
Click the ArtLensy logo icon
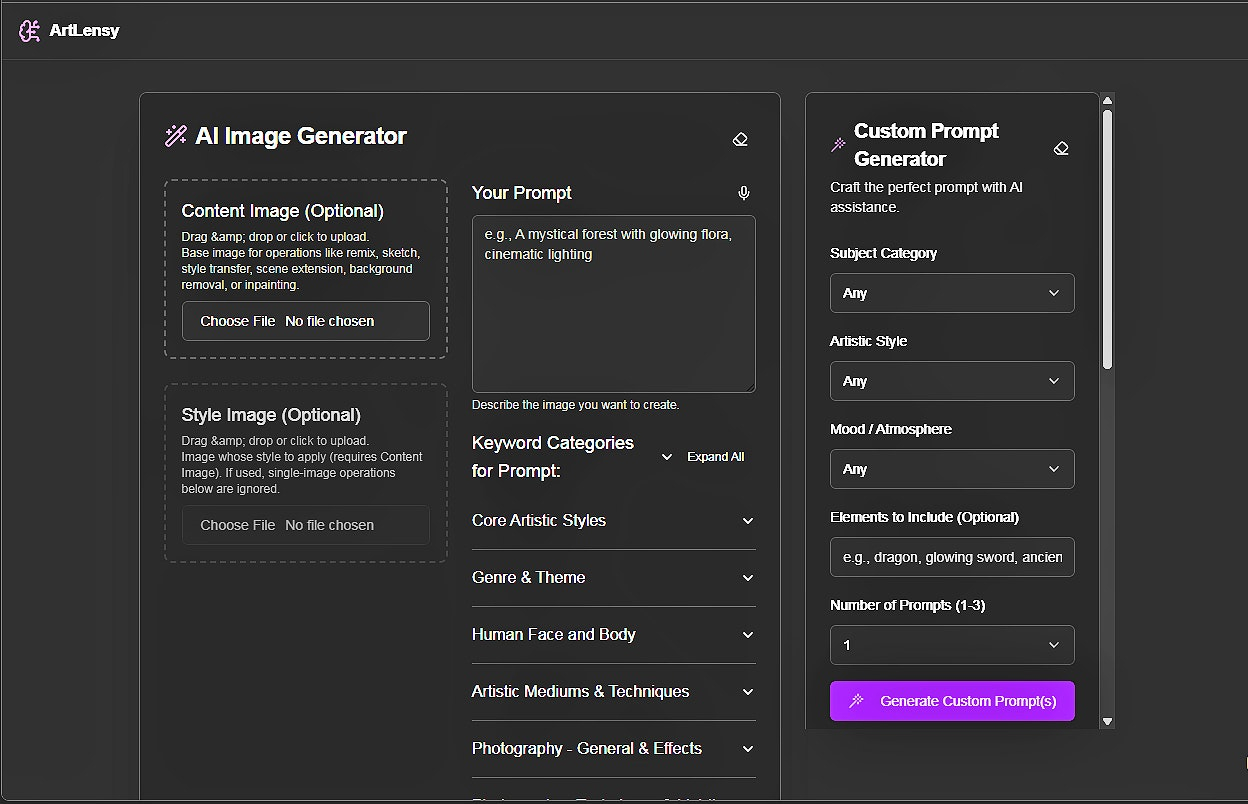coord(29,31)
